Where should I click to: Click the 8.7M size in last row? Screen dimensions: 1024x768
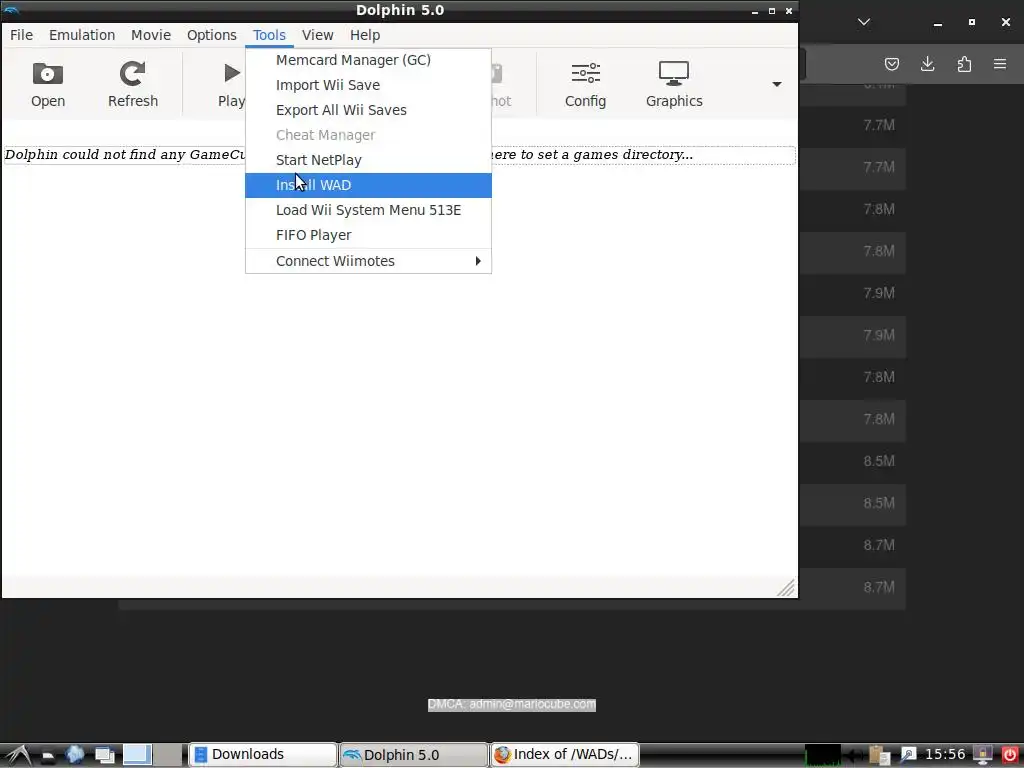[x=878, y=587]
